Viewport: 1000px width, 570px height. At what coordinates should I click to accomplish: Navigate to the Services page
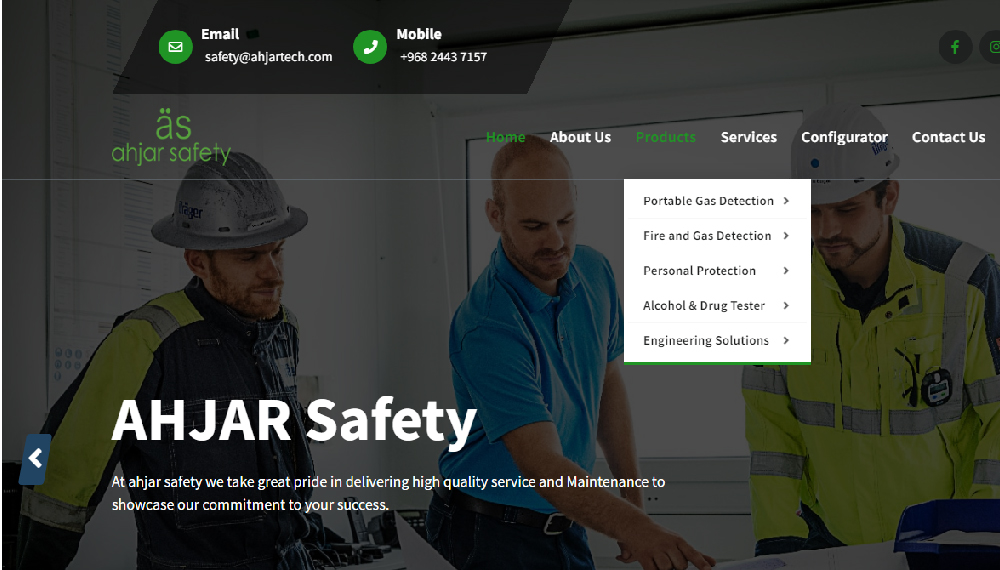tap(748, 137)
